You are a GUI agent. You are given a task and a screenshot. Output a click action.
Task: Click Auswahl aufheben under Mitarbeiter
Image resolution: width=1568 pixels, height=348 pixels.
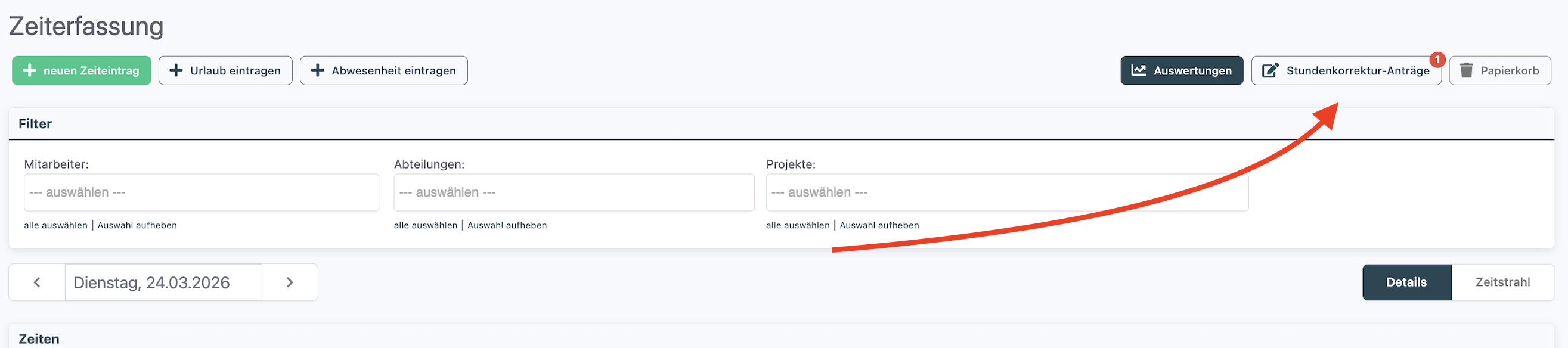click(137, 226)
